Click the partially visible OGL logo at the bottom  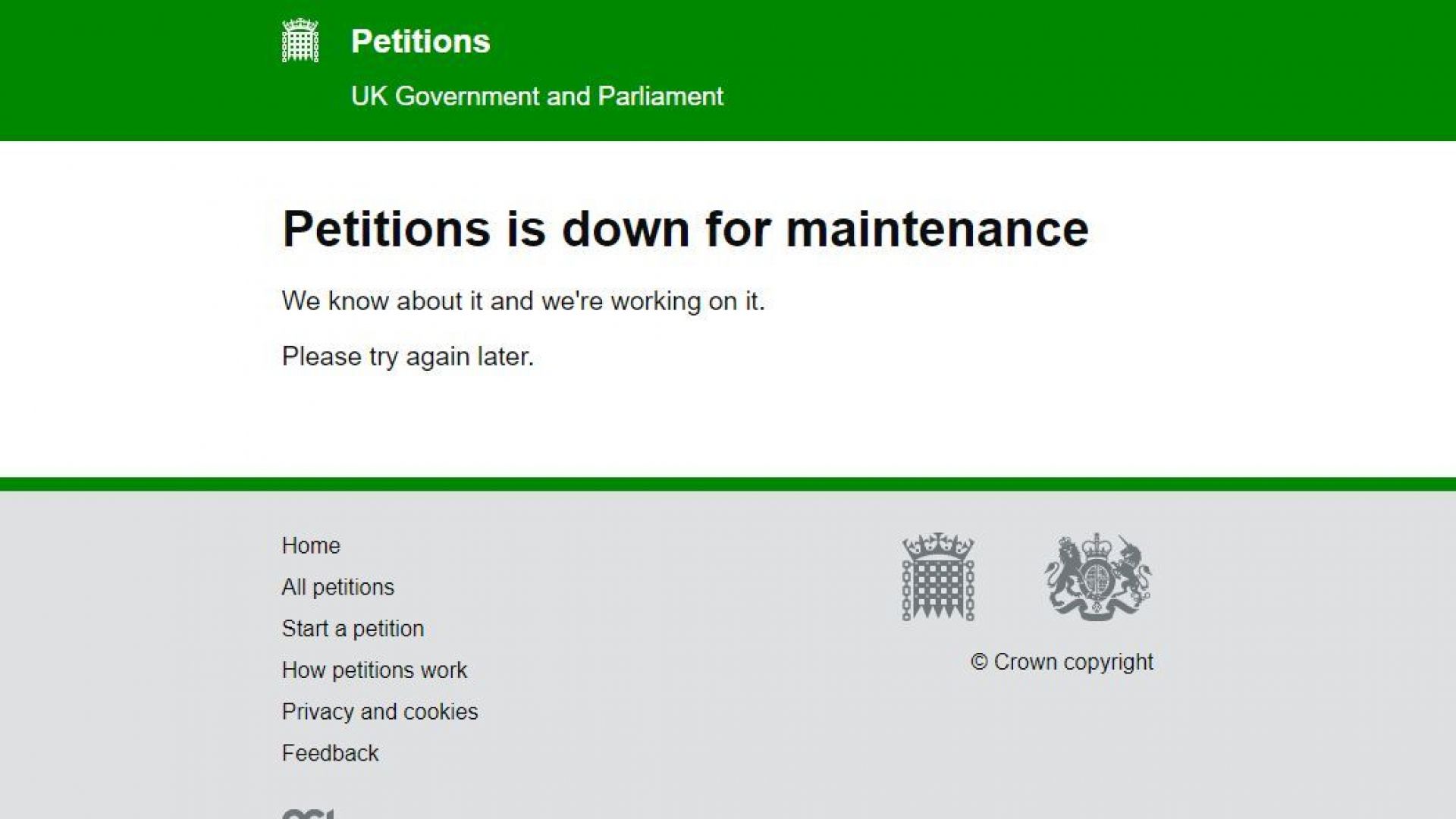pos(308,813)
